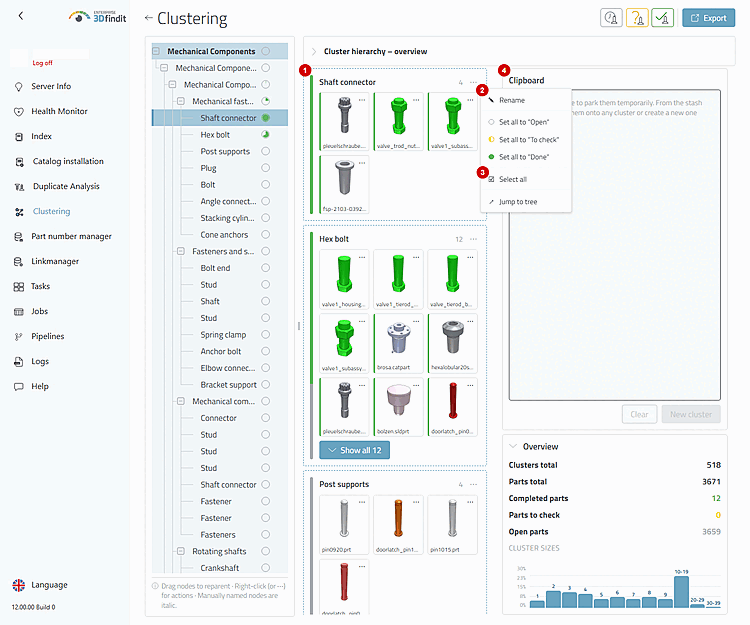Image resolution: width=750 pixels, height=625 pixels.
Task: Go to Index section
Action: point(41,136)
